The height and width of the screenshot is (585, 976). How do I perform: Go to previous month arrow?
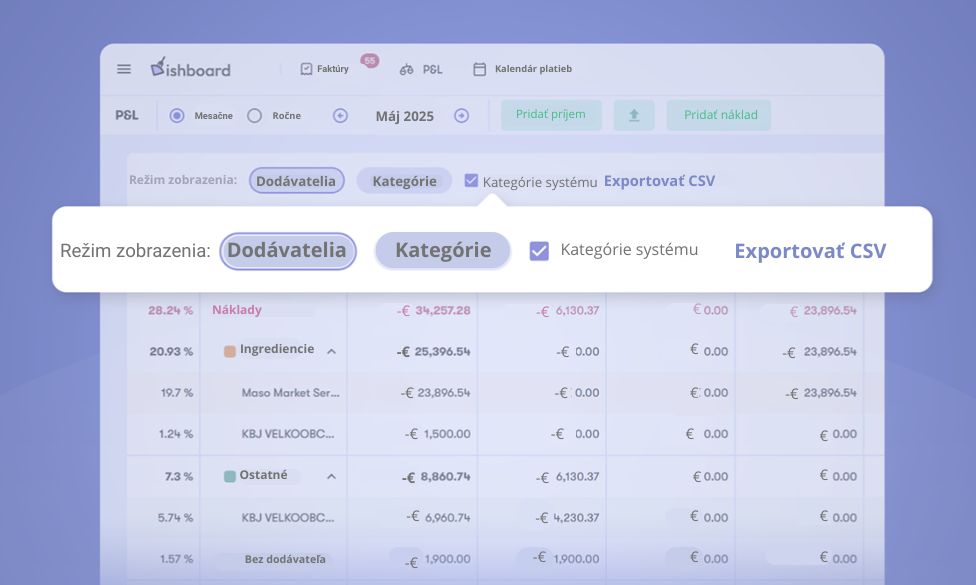pos(340,116)
